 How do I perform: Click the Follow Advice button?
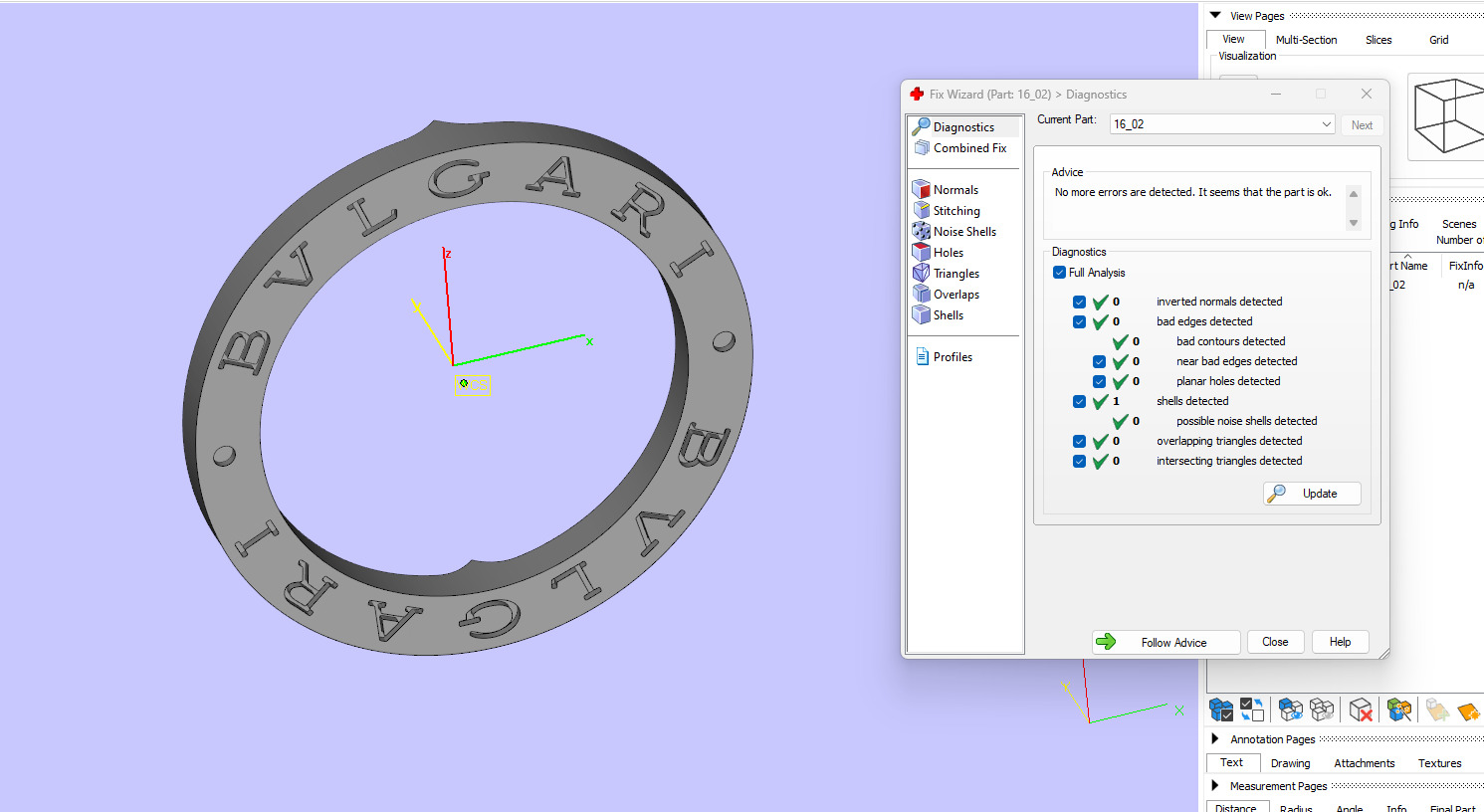click(1166, 642)
